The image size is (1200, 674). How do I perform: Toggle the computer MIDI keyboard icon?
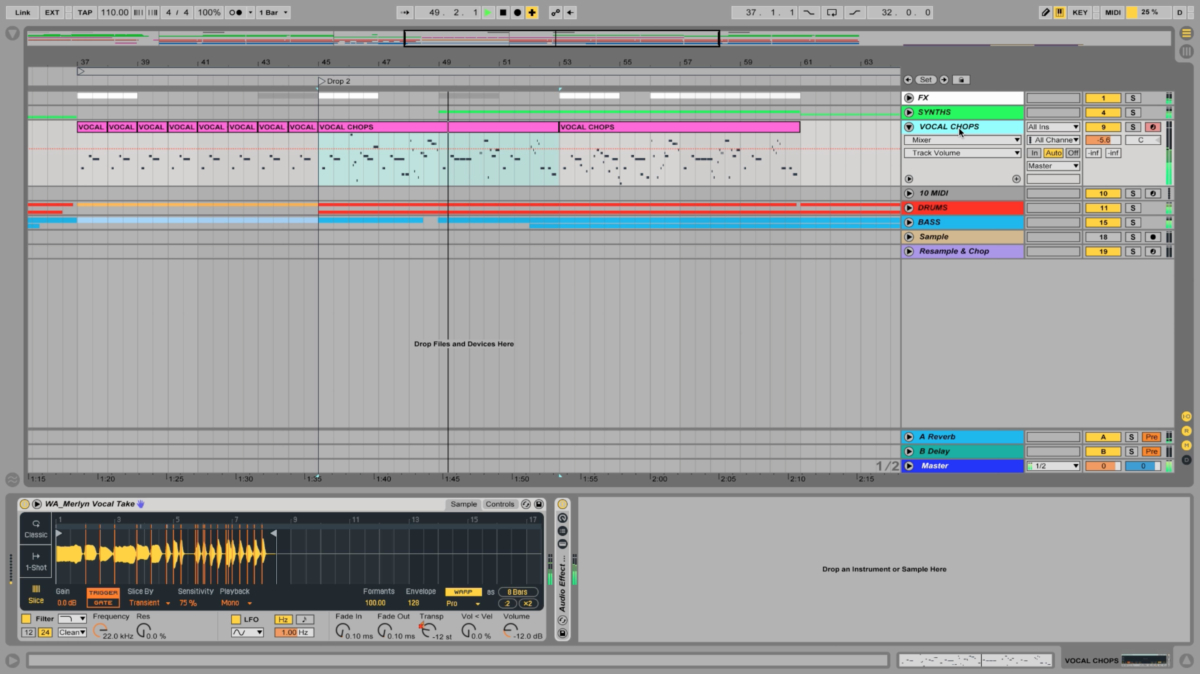1060,12
